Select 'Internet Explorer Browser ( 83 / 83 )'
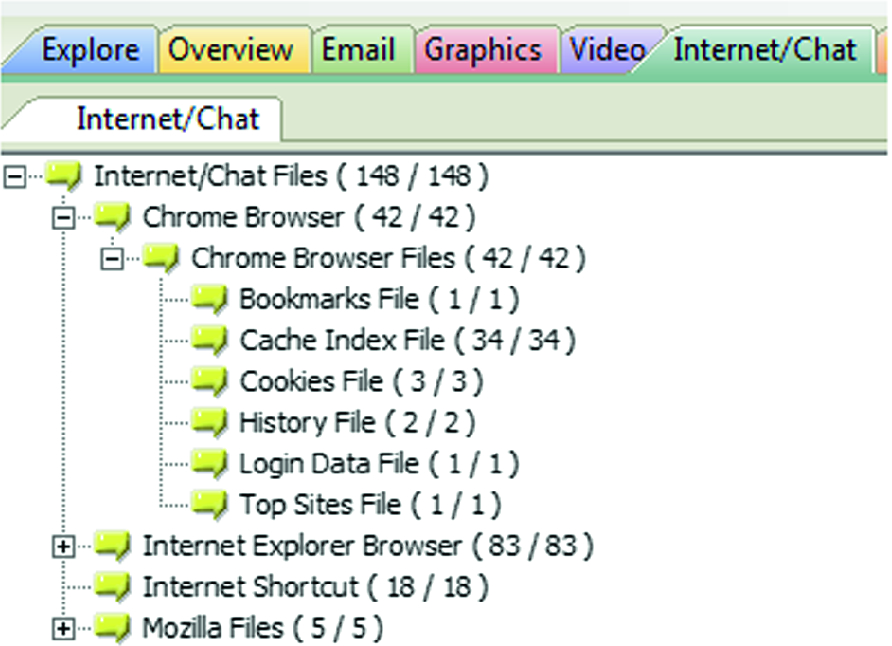This screenshot has width=892, height=646. 368,546
